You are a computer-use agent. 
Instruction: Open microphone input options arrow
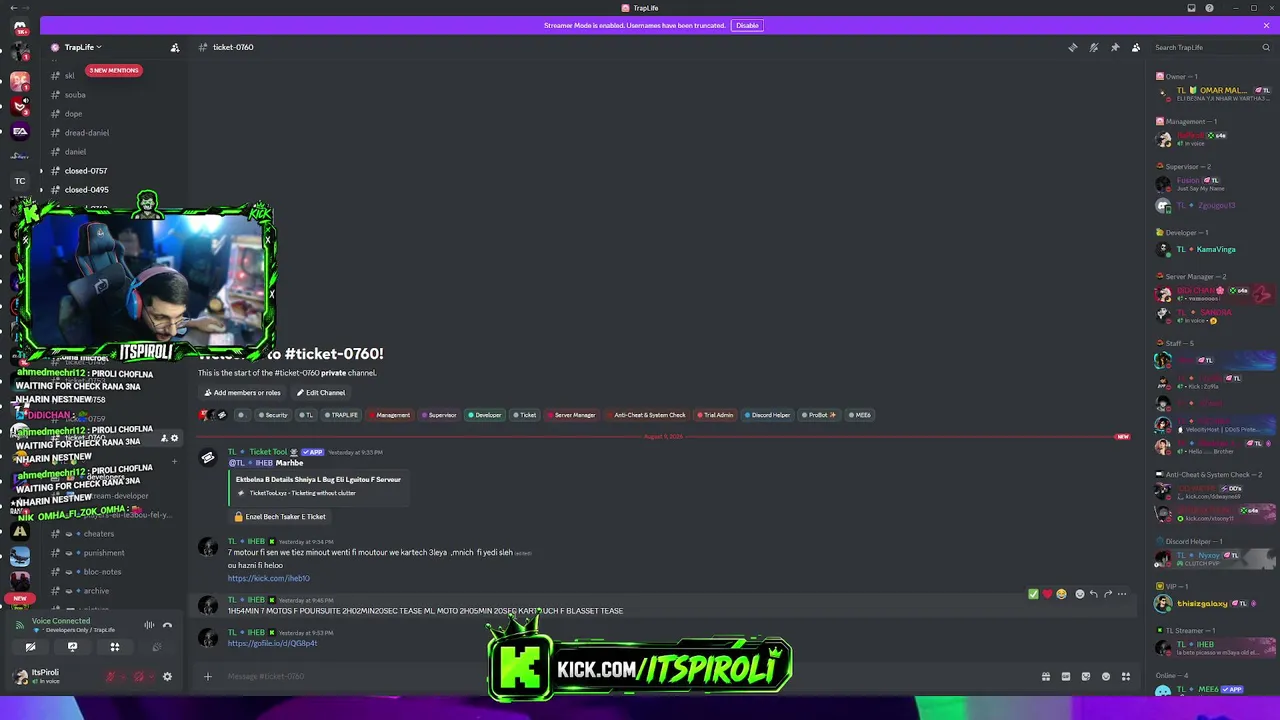pos(123,677)
